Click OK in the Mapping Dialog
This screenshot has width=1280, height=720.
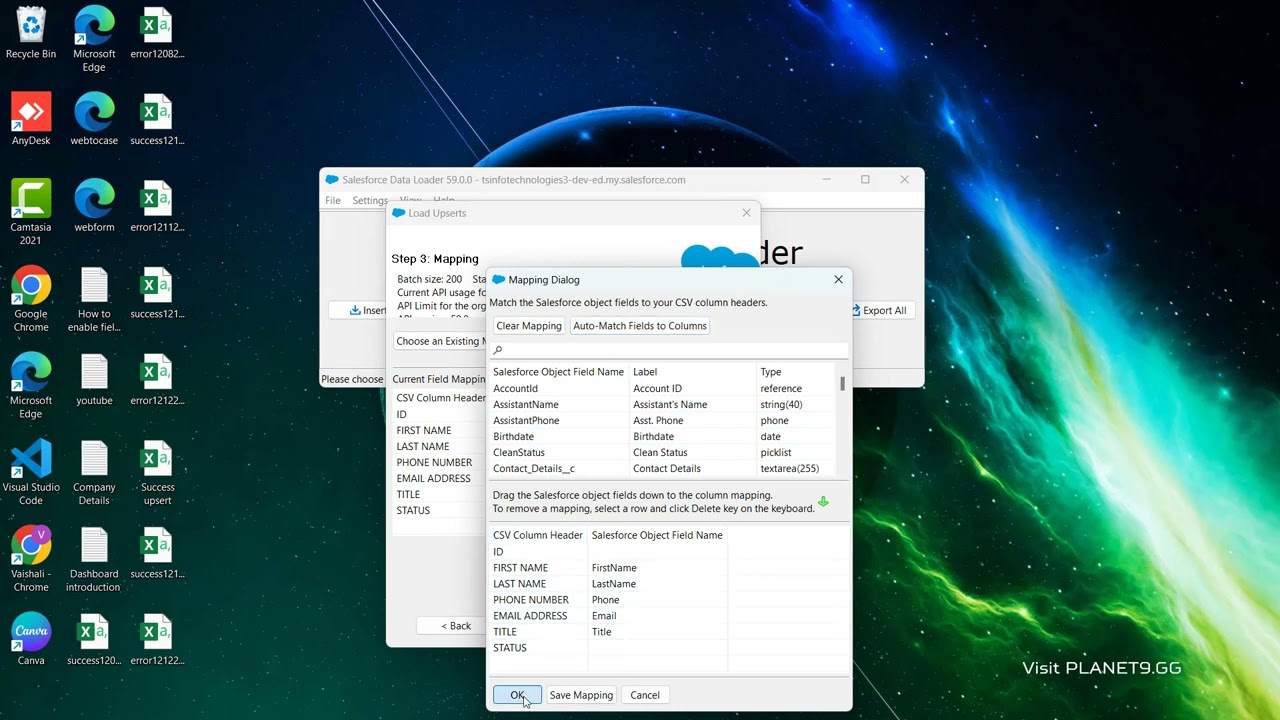coord(517,695)
